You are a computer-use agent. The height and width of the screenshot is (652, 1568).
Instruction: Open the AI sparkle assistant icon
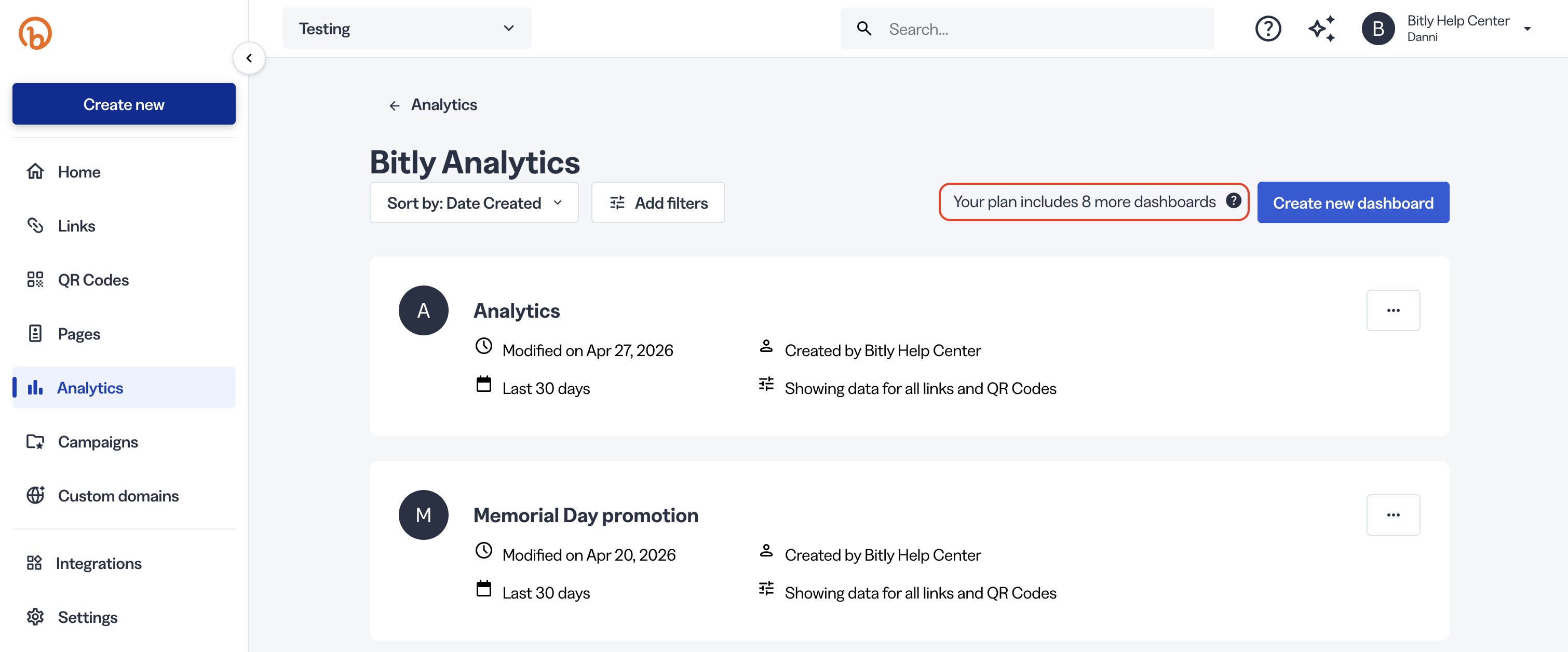(1321, 29)
